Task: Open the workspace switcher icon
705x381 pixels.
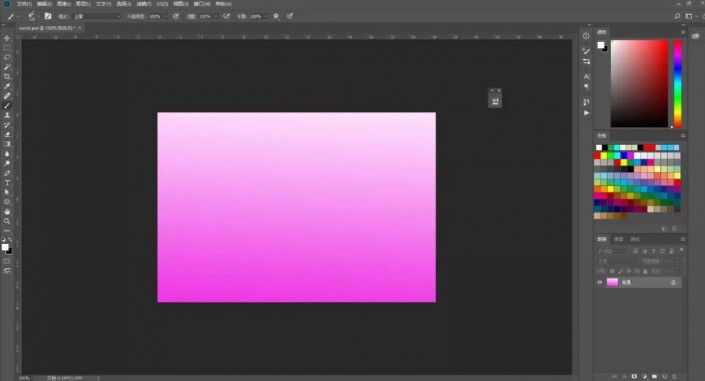Action: pos(689,16)
